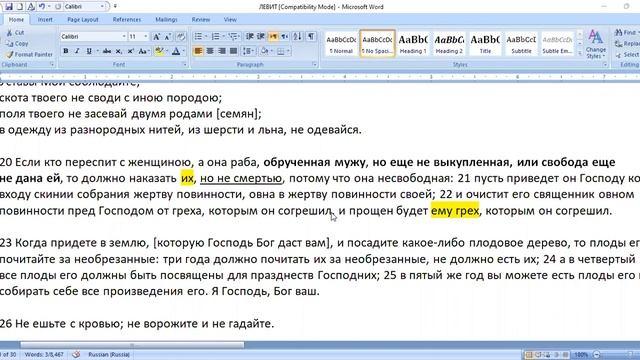Viewport: 640px width, 360px height.
Task: Apply the Normal style
Action: [341, 44]
